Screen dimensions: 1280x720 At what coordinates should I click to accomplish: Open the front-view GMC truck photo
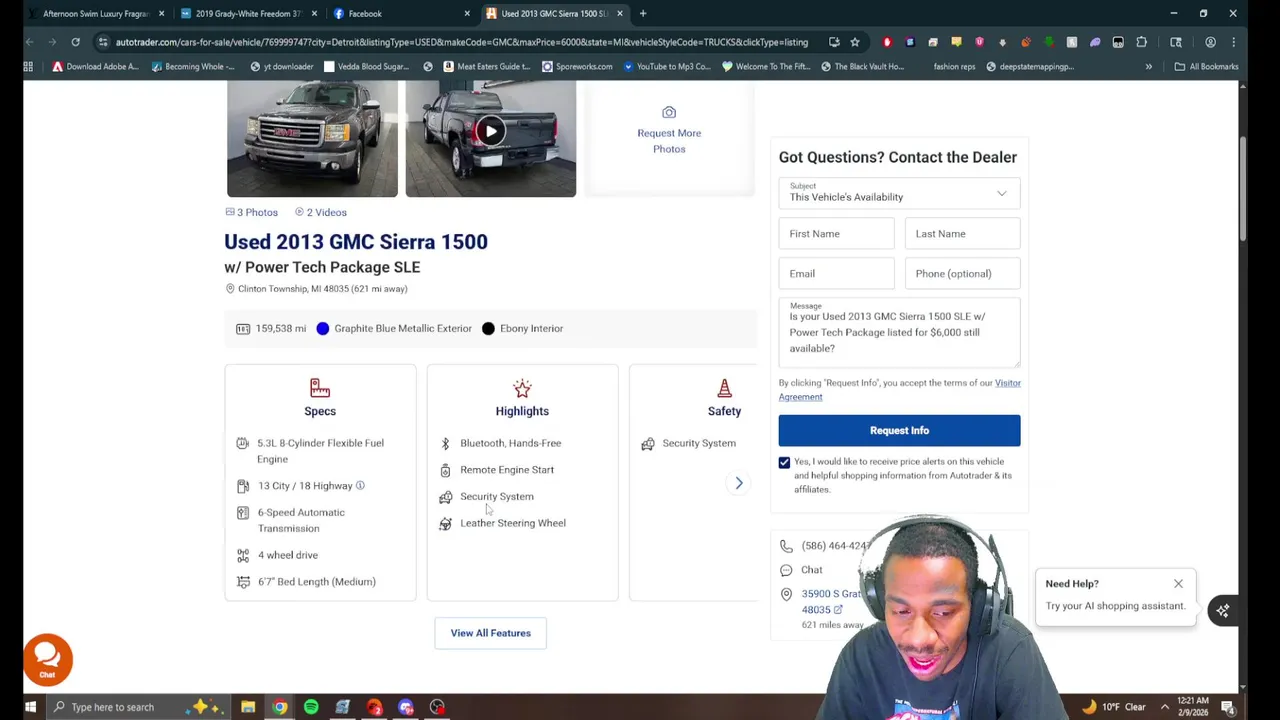pos(312,138)
